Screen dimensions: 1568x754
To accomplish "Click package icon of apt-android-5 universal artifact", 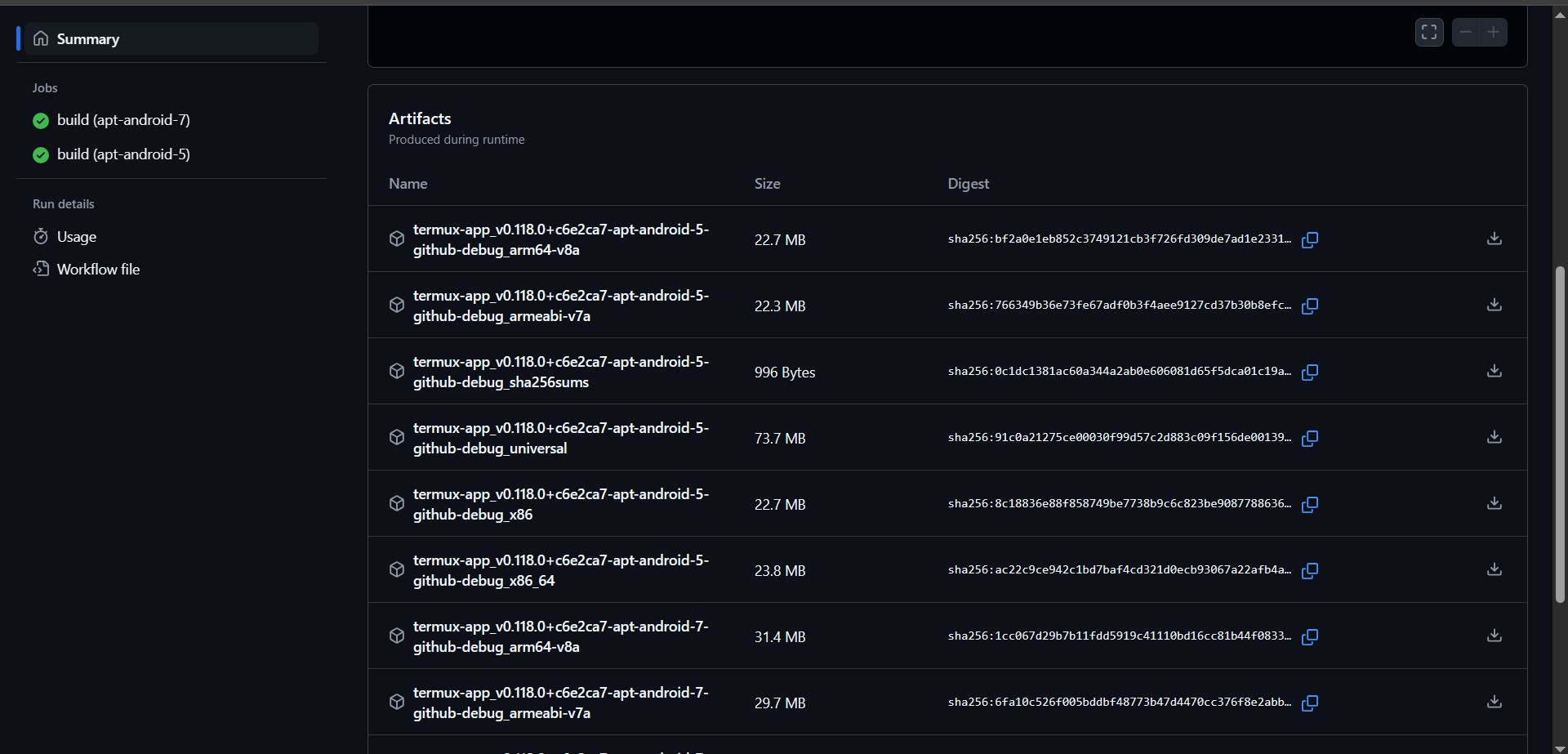I will 397,437.
